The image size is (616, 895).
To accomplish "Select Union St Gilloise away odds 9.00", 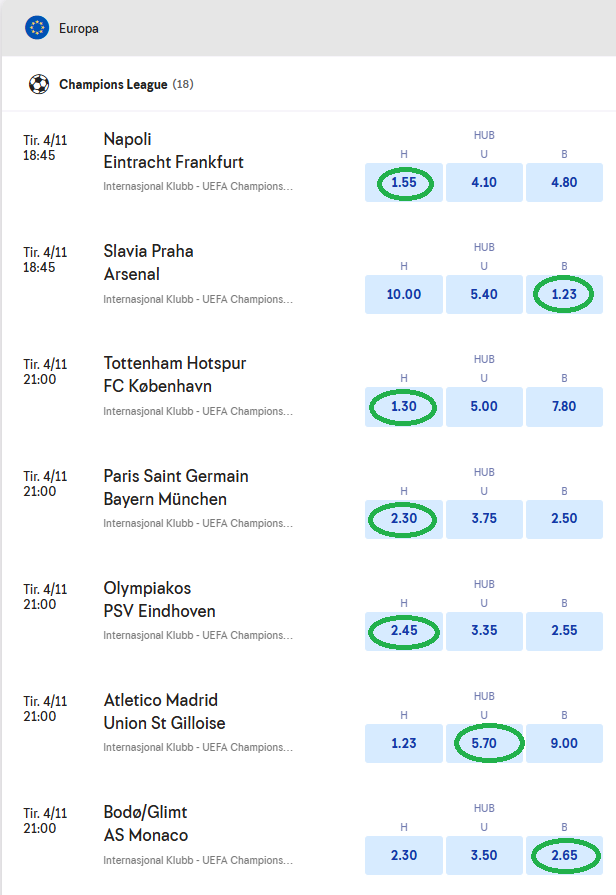I will coord(564,743).
